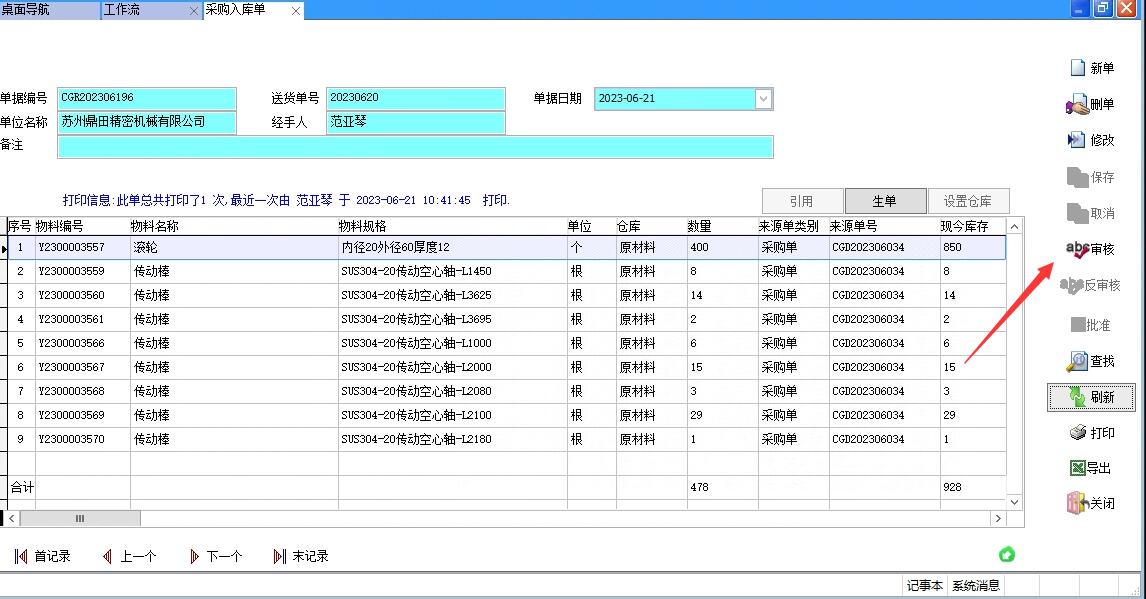Viewport: 1146px width, 599px height.
Task: Switch to the 桌面导航 tab
Action: 25,10
